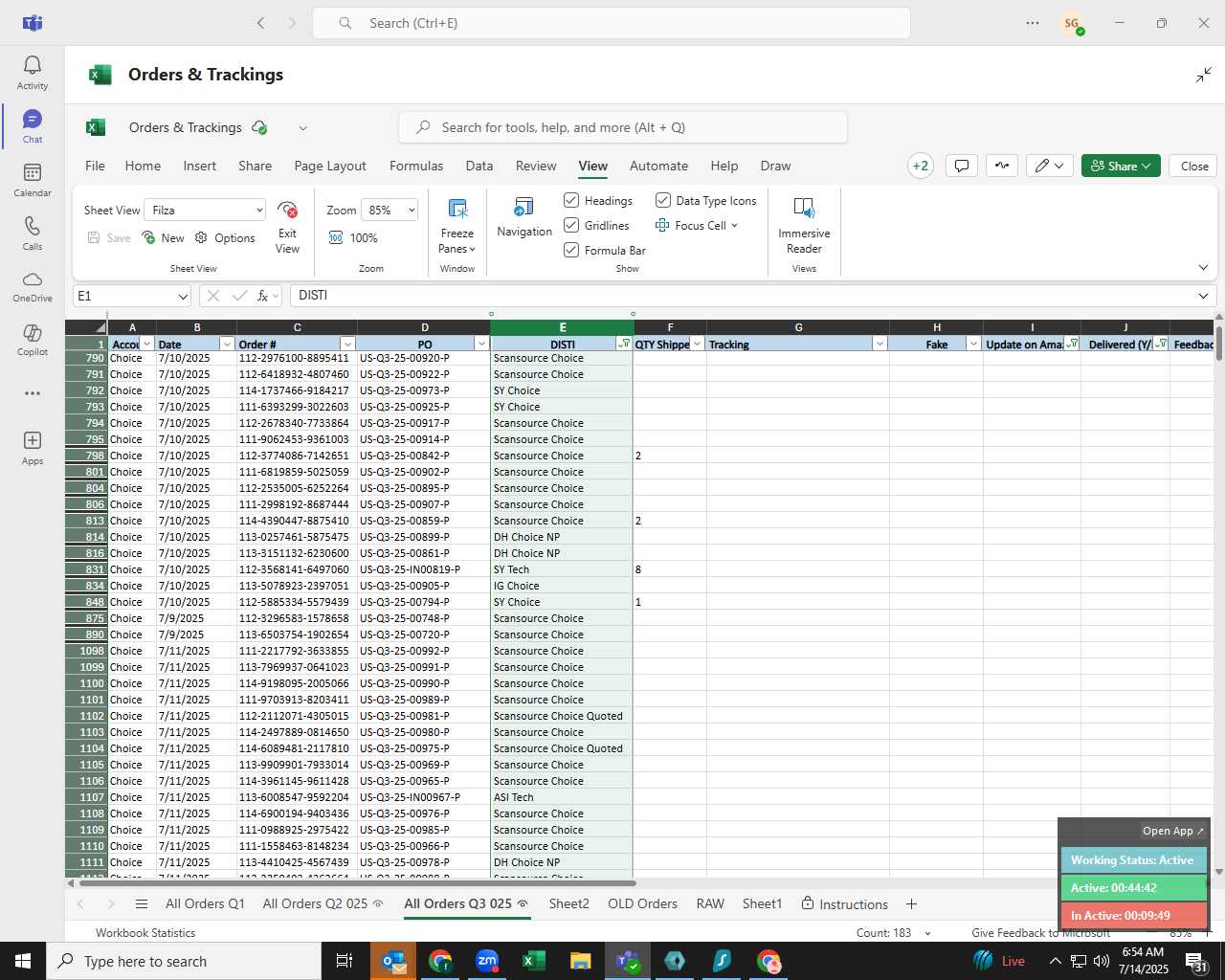This screenshot has width=1225, height=980.
Task: Click the vertical sheet scrollbar thumb
Action: (x=1218, y=344)
